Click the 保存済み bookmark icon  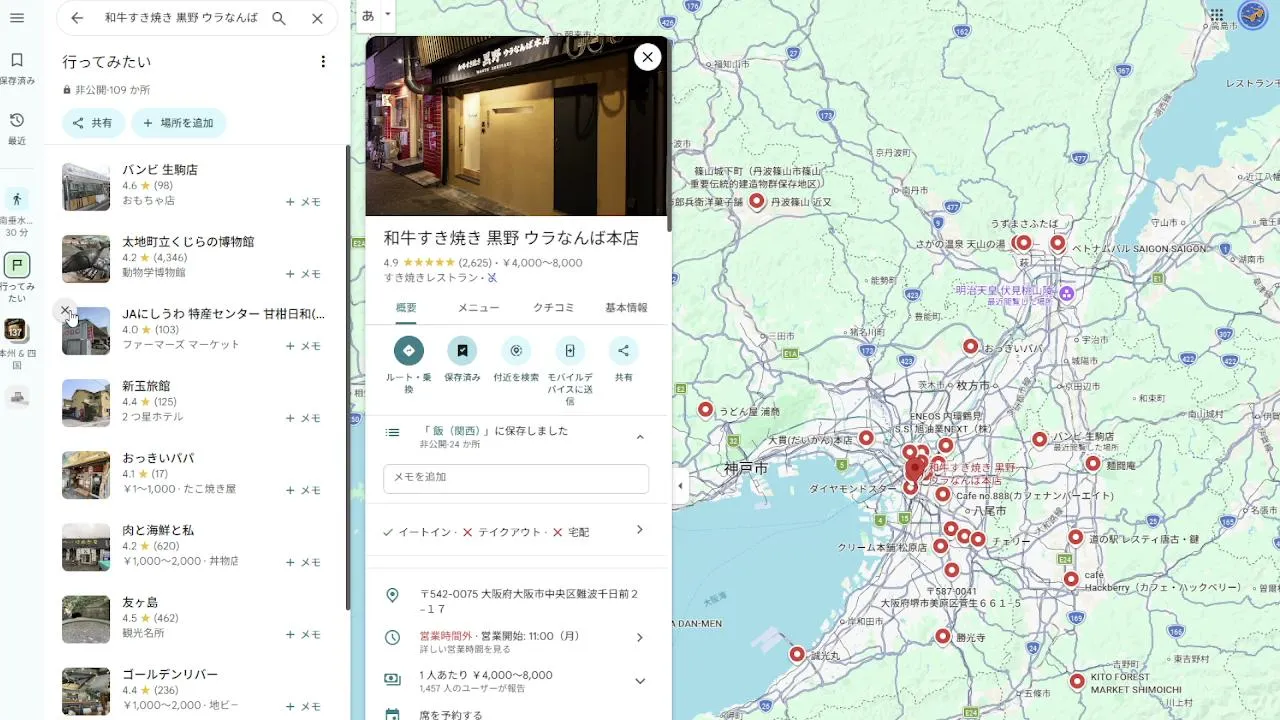coord(462,351)
